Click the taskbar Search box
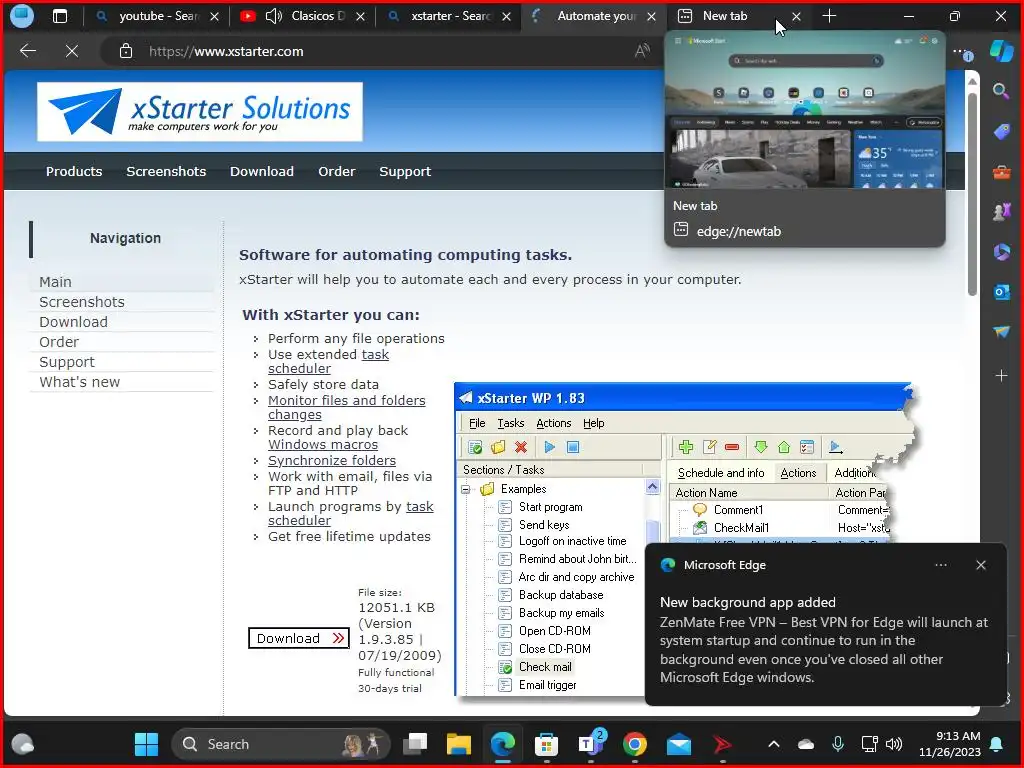The image size is (1024, 768). [281, 744]
